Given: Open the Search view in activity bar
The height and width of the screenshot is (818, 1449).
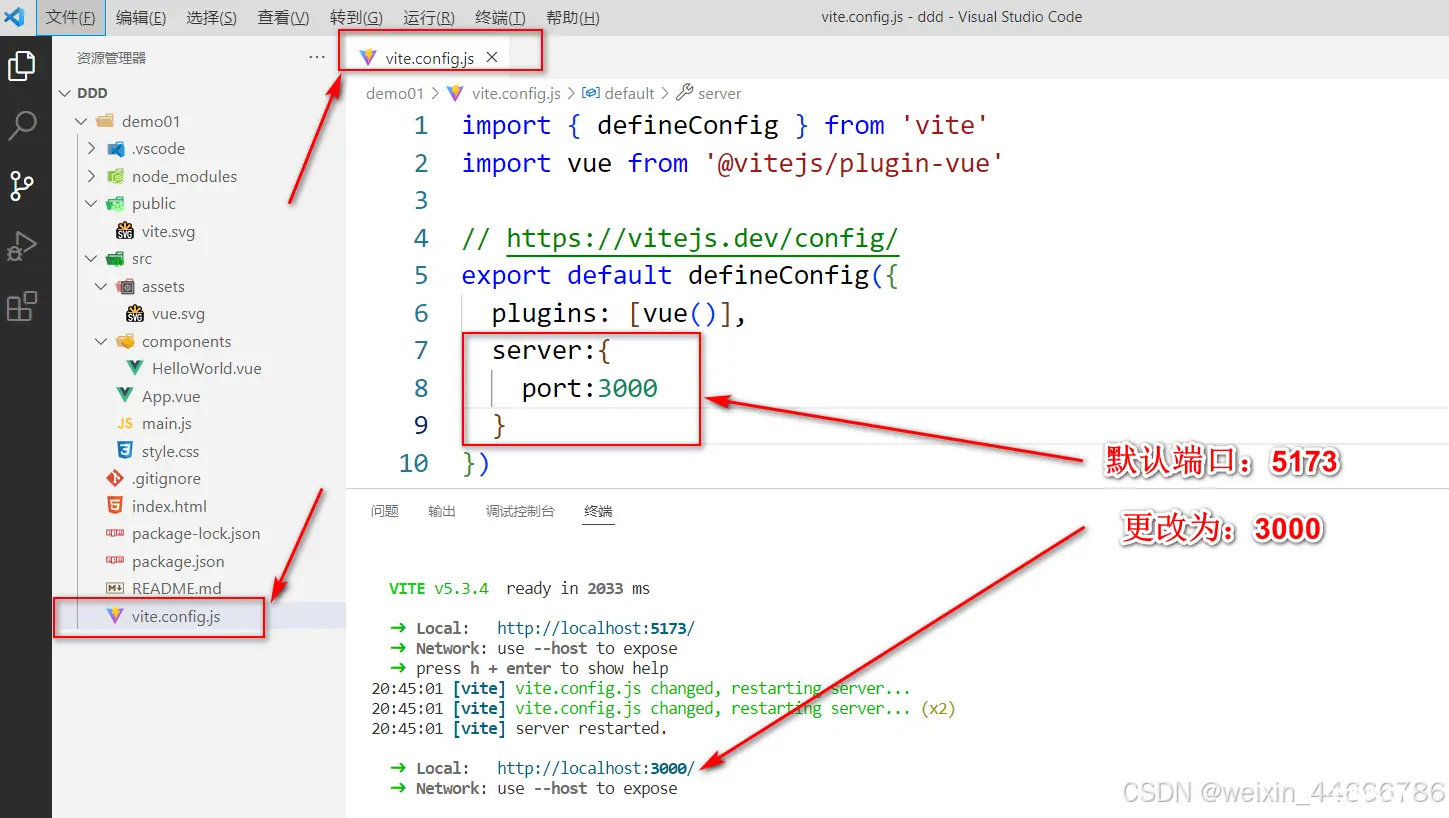Looking at the screenshot, I should [22, 126].
